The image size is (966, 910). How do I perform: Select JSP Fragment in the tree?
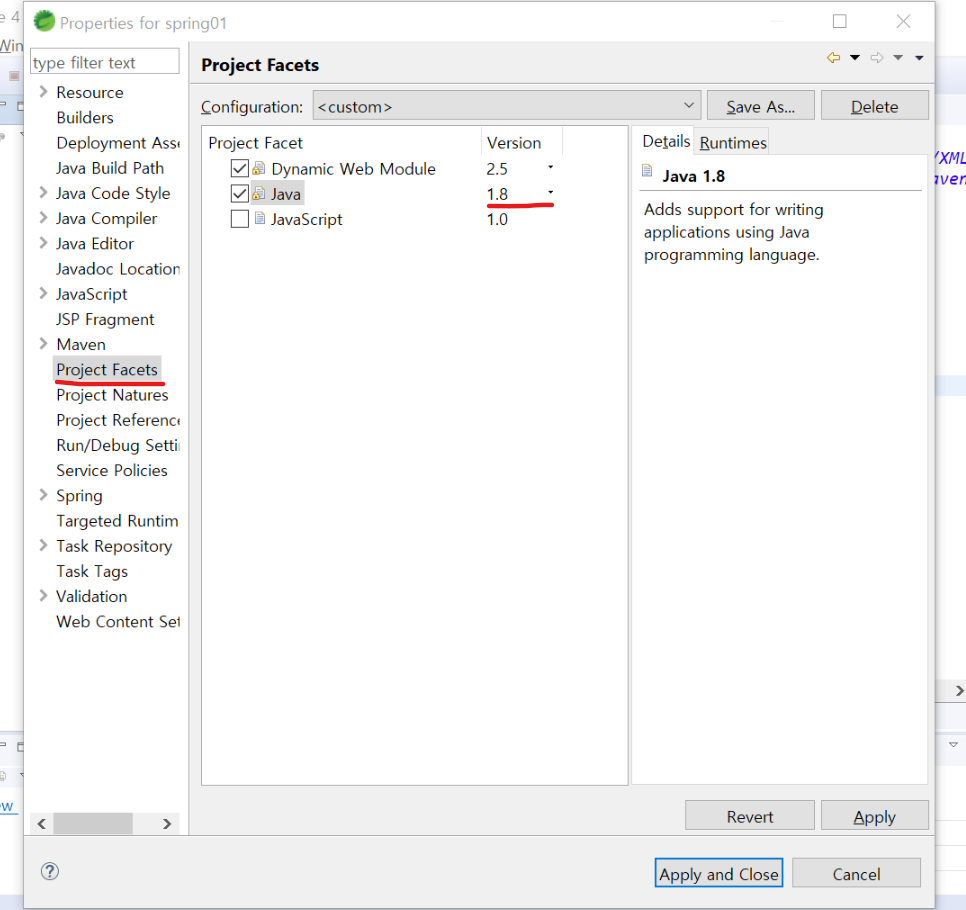pos(105,319)
